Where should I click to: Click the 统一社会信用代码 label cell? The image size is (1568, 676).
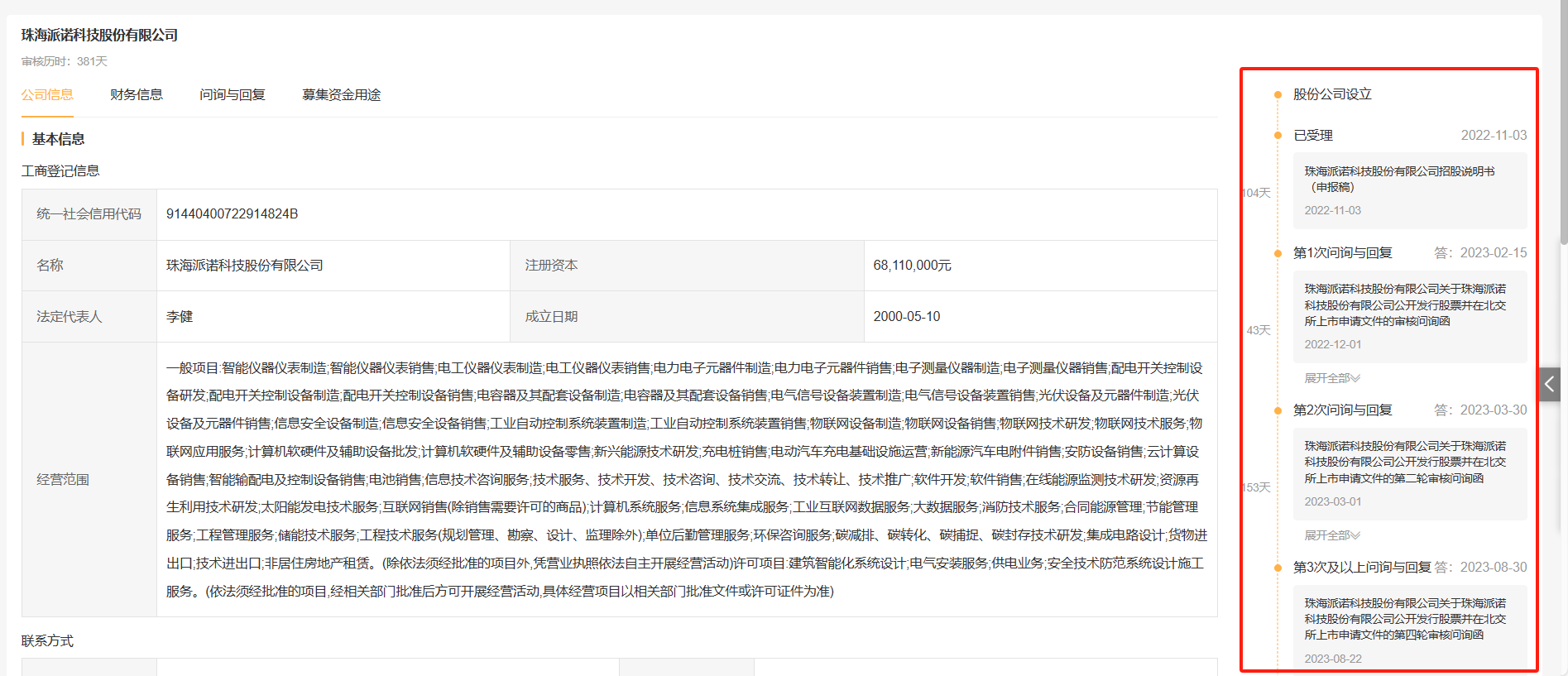click(89, 214)
